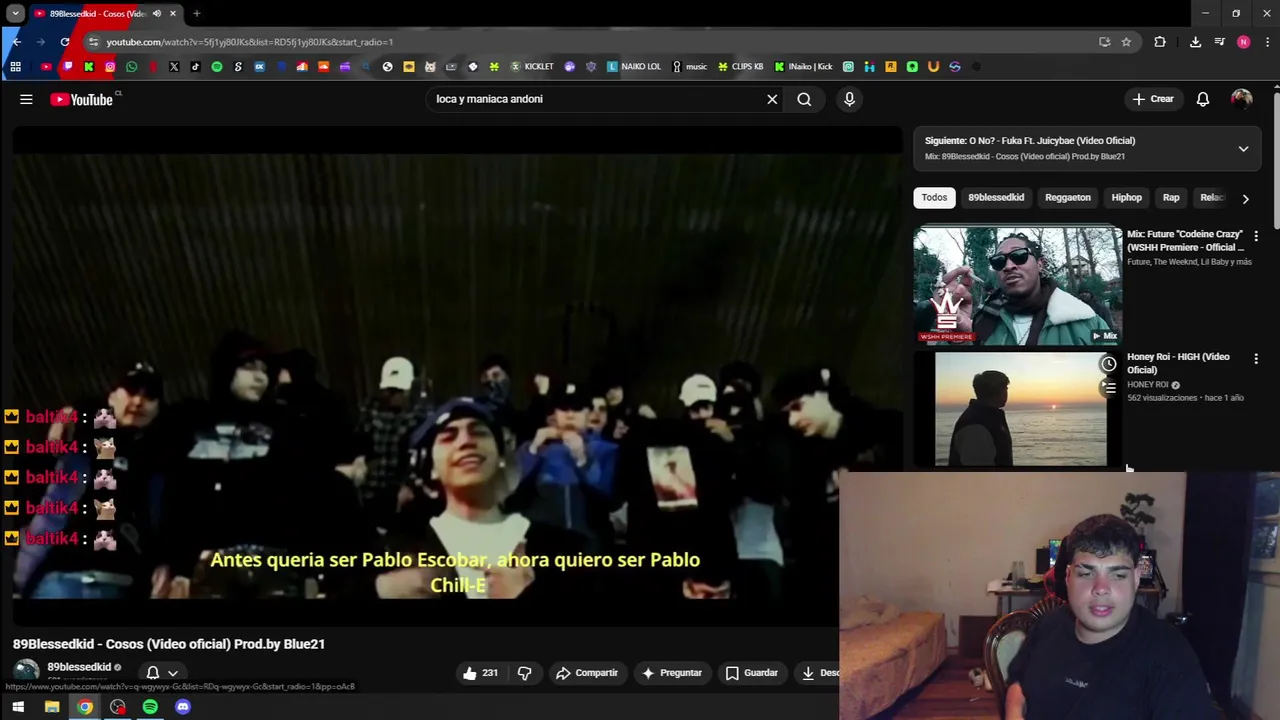This screenshot has width=1280, height=720.
Task: Open the music bookmark folder
Action: point(689,67)
